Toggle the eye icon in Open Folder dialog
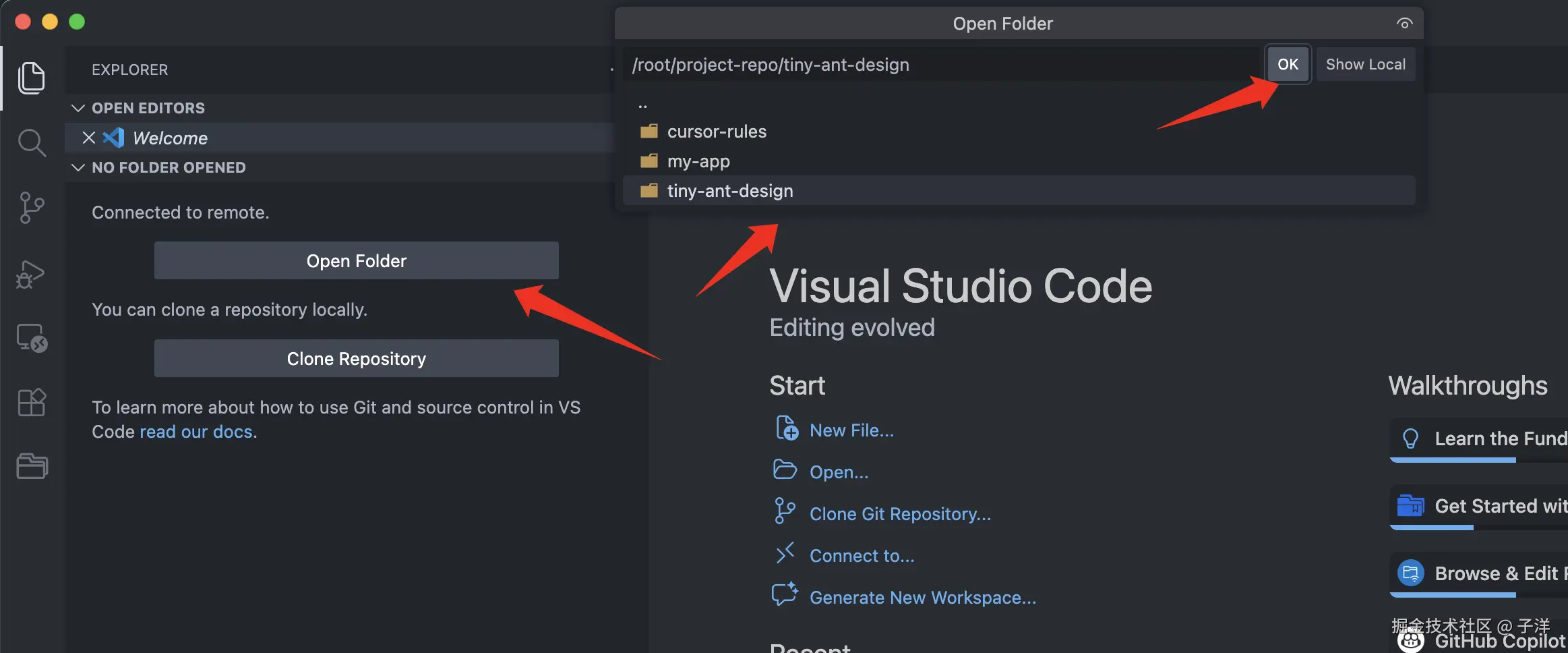 [1404, 24]
